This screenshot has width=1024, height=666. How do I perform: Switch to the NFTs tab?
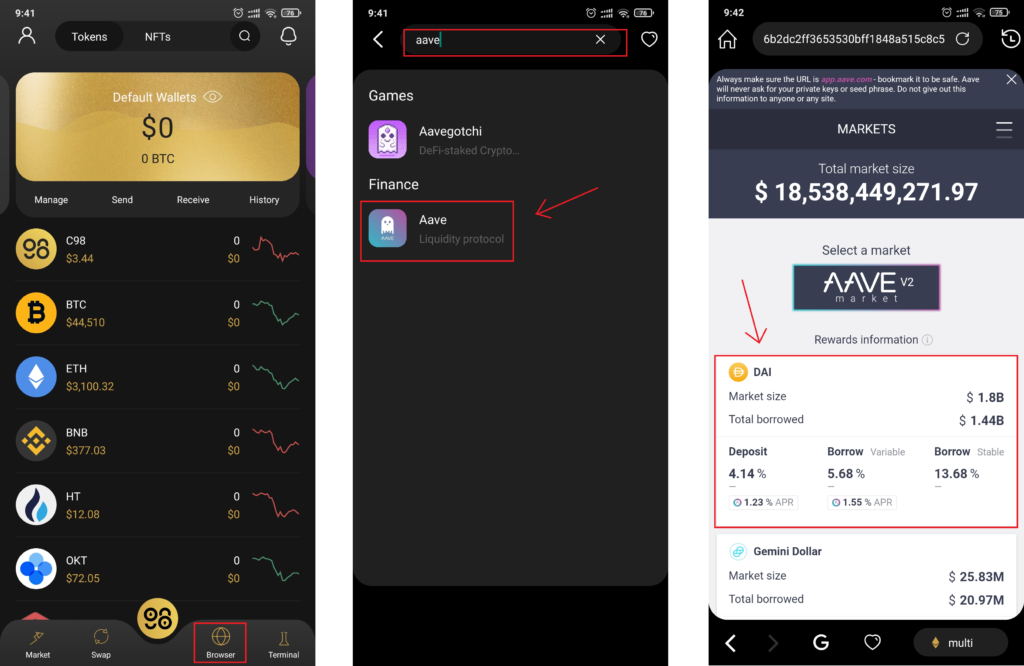coord(157,37)
